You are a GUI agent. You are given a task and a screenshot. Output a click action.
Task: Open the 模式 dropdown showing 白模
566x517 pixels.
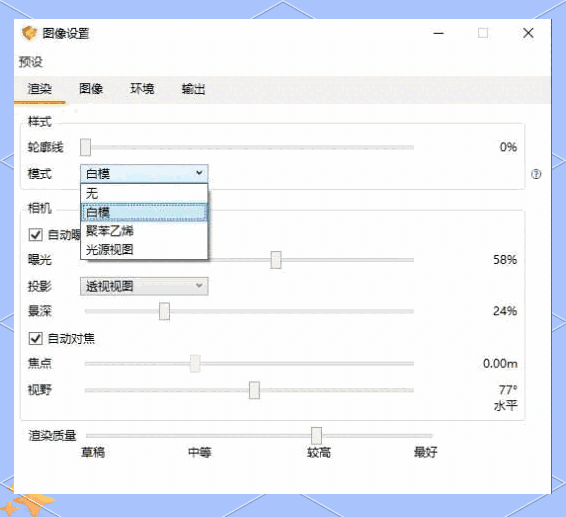(144, 174)
